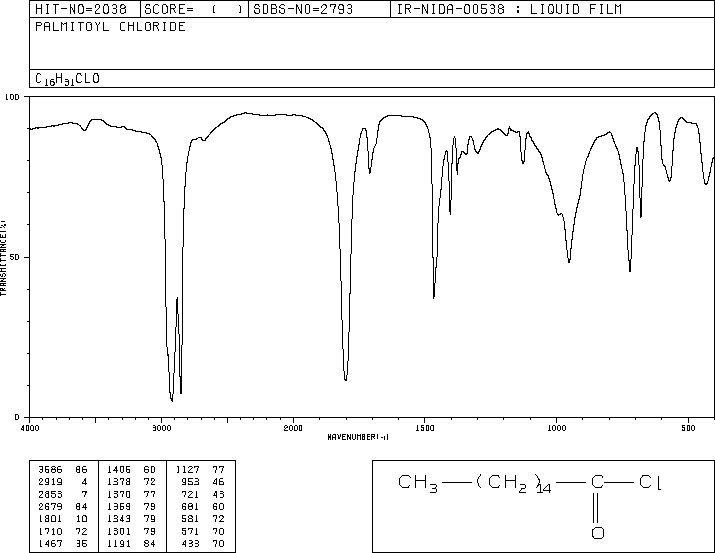Click the IR-NIDA-00538 : LIQUID FILM label
Image resolution: width=715 pixels, height=553 pixels.
pos(509,9)
